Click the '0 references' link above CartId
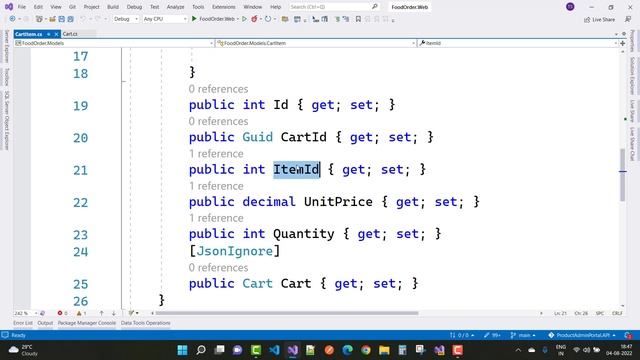This screenshot has height=360, width=640. pos(218,122)
